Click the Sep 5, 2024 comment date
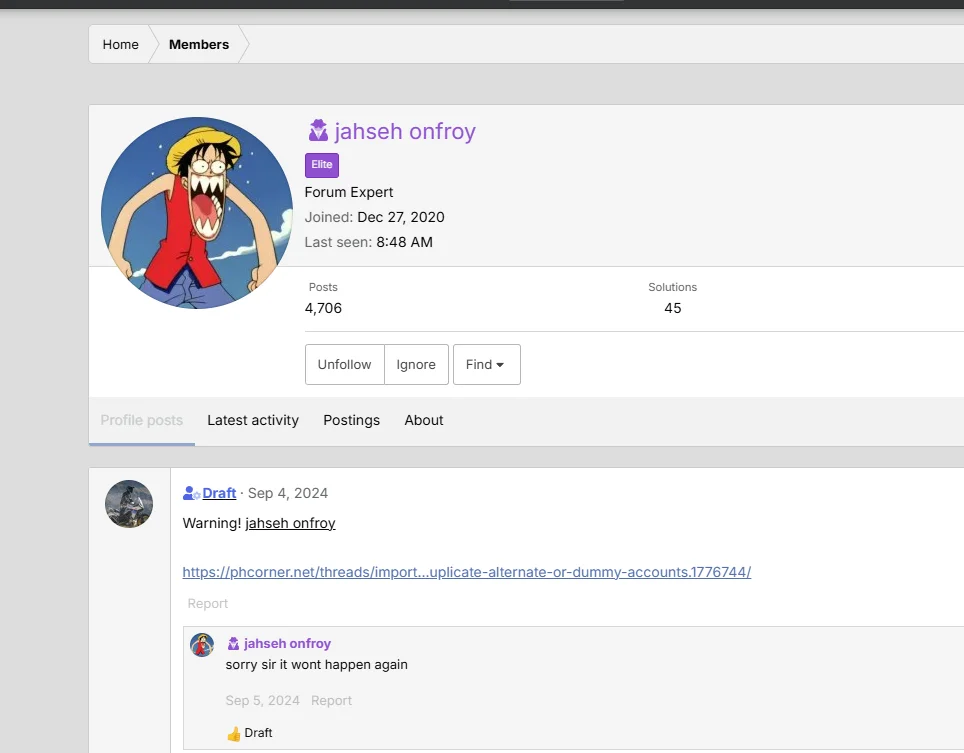This screenshot has width=964, height=753. 263,701
